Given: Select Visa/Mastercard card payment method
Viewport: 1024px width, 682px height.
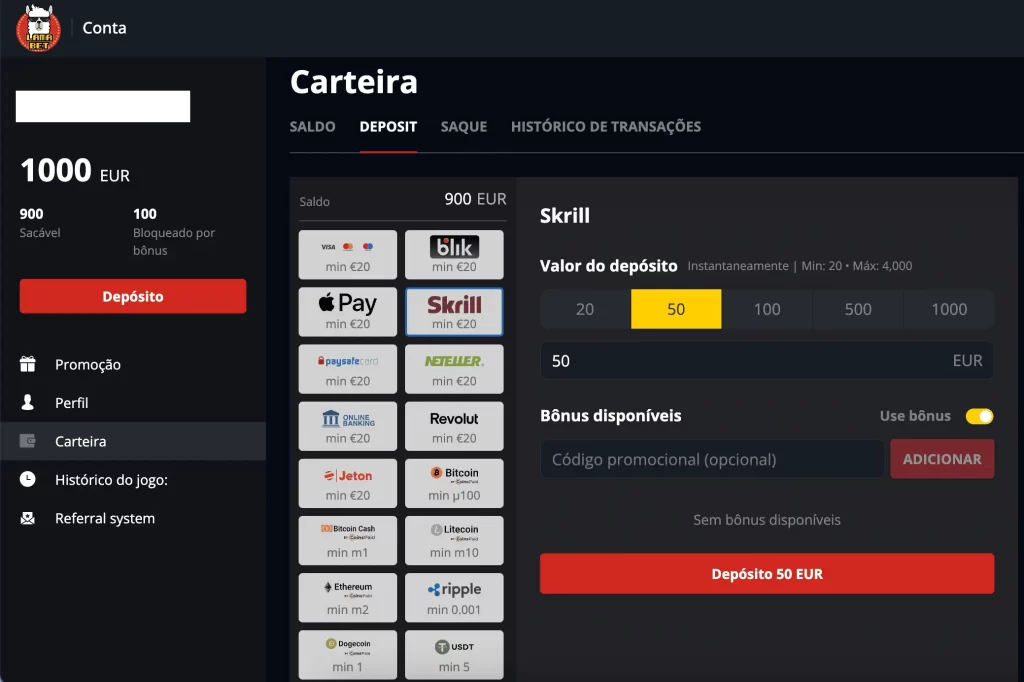Looking at the screenshot, I should pyautogui.click(x=347, y=255).
